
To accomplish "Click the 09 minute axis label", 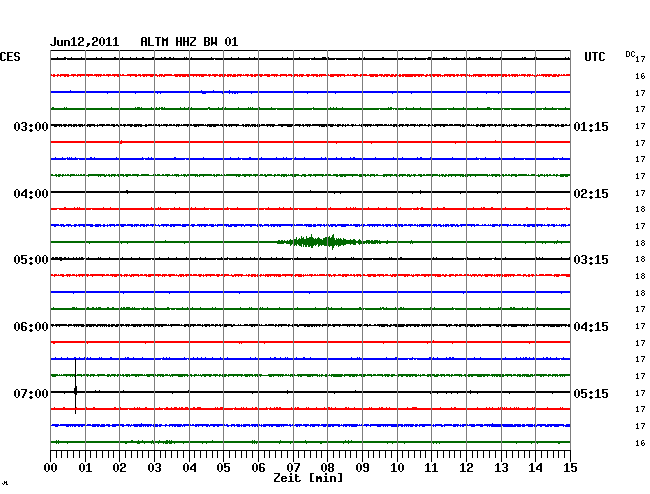I will pos(362,468).
